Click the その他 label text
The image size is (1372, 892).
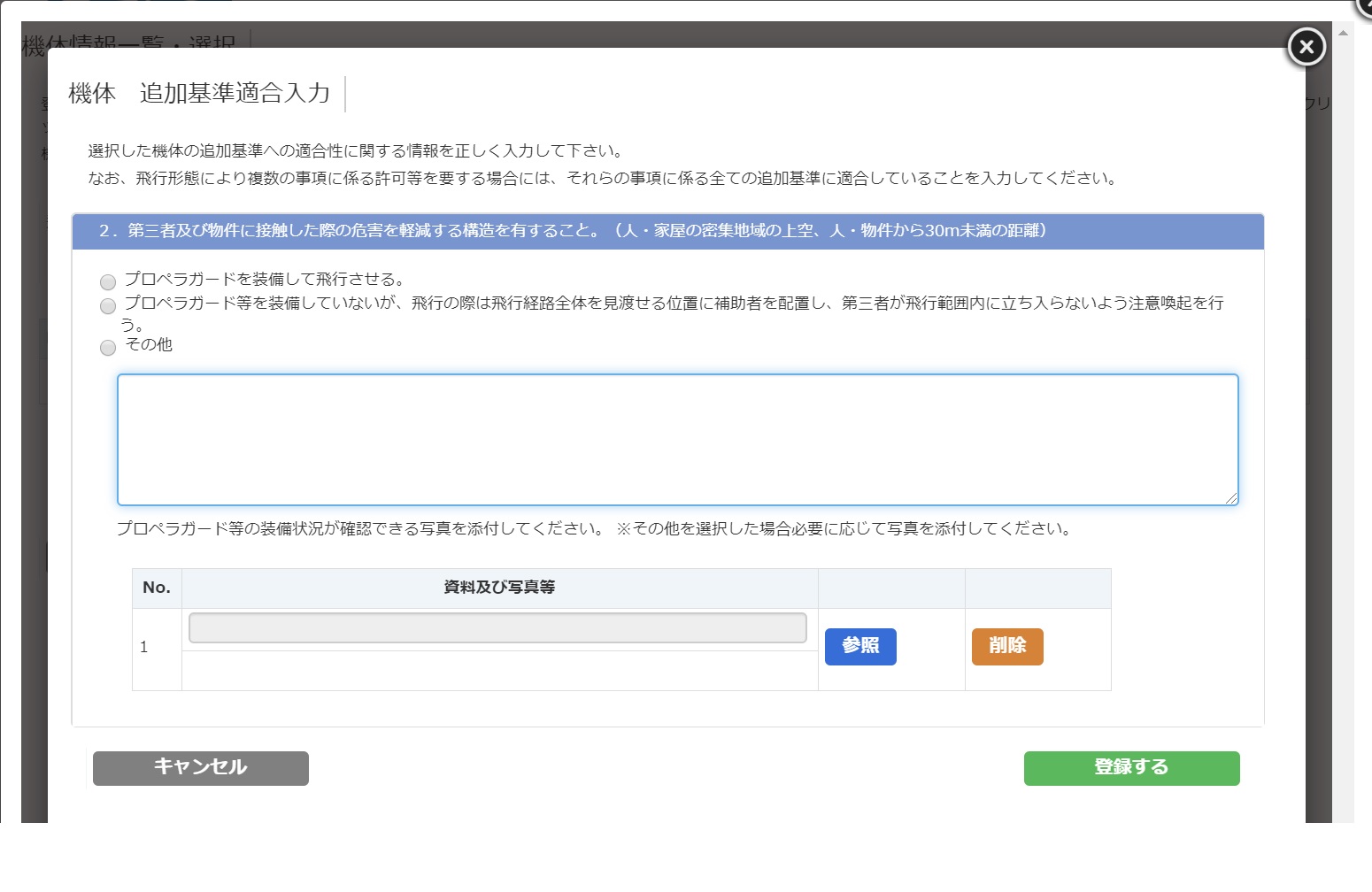149,345
